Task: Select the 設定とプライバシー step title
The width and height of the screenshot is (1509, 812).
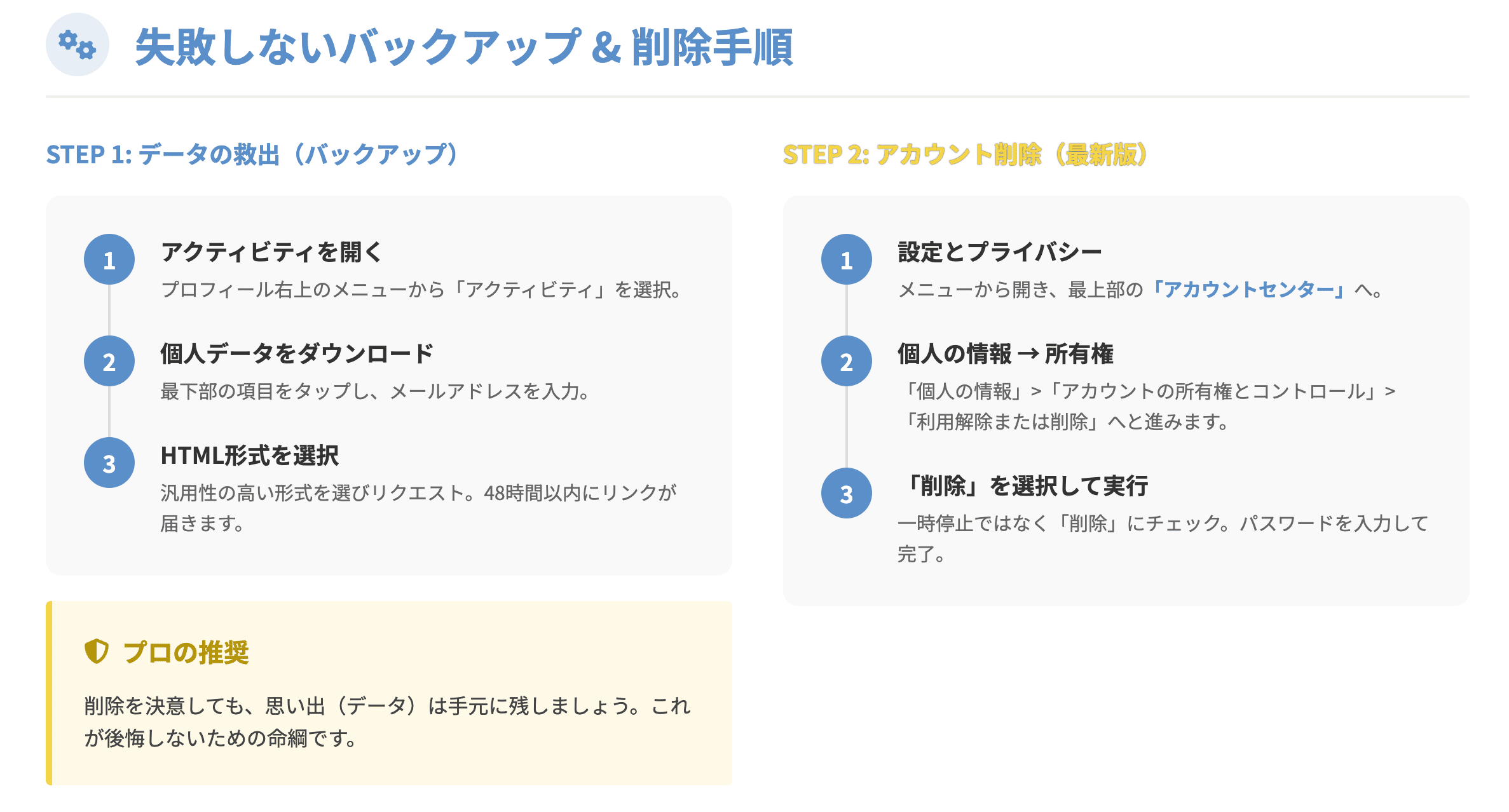Action: (x=999, y=252)
